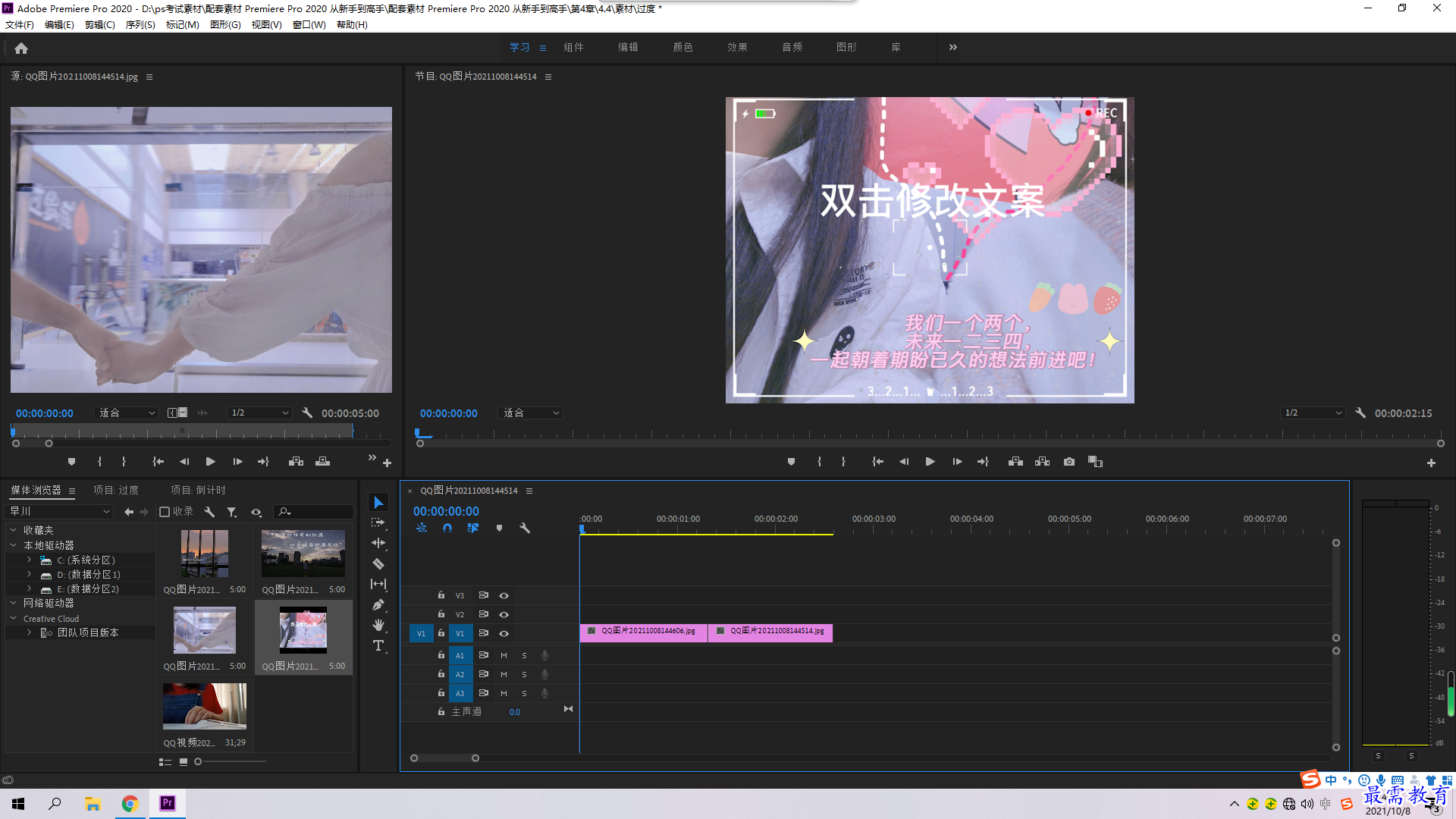Toggle lock on track V3
Image resolution: width=1456 pixels, height=819 pixels.
click(441, 595)
